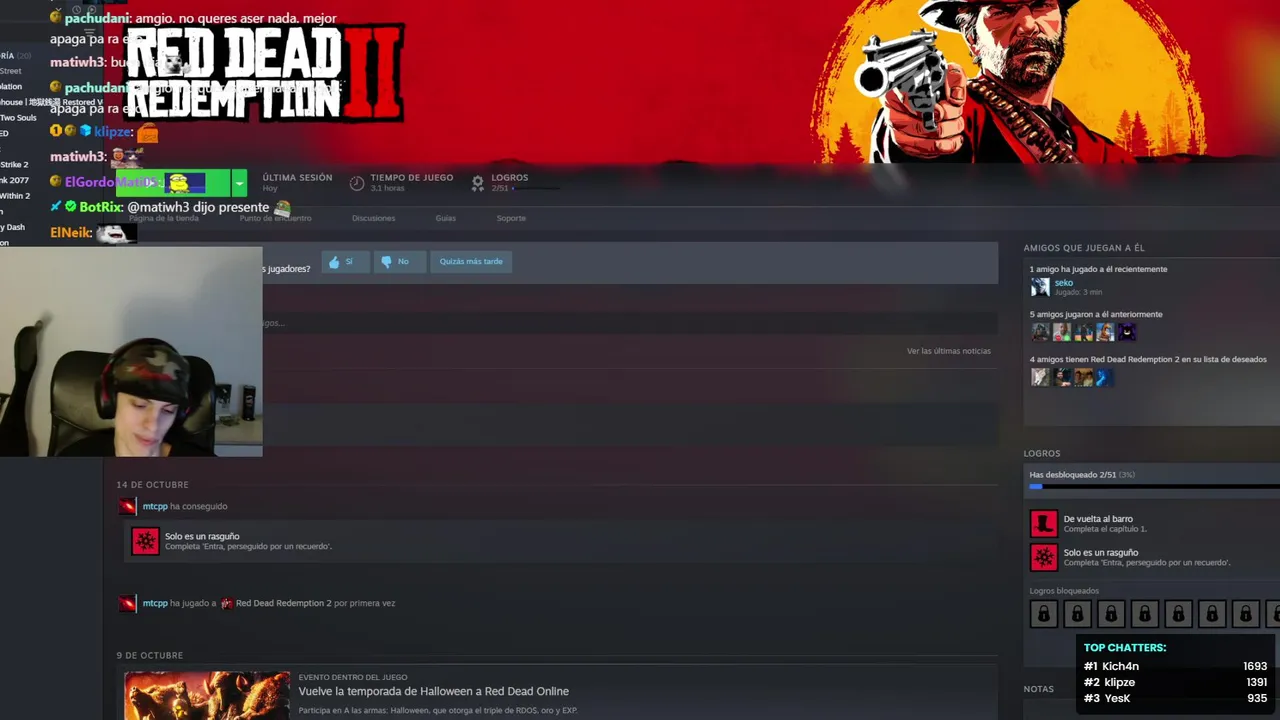
Task: Open Halloween event news thumbnail
Action: pos(207,695)
